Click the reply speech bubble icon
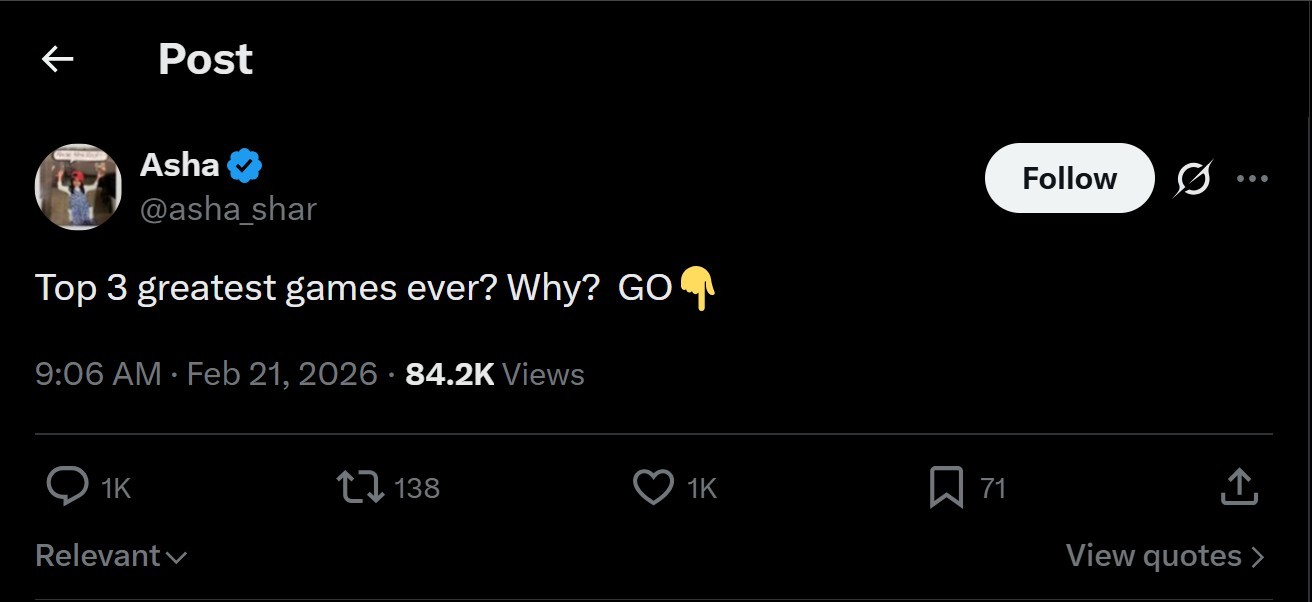Viewport: 1312px width, 602px height. coord(68,488)
